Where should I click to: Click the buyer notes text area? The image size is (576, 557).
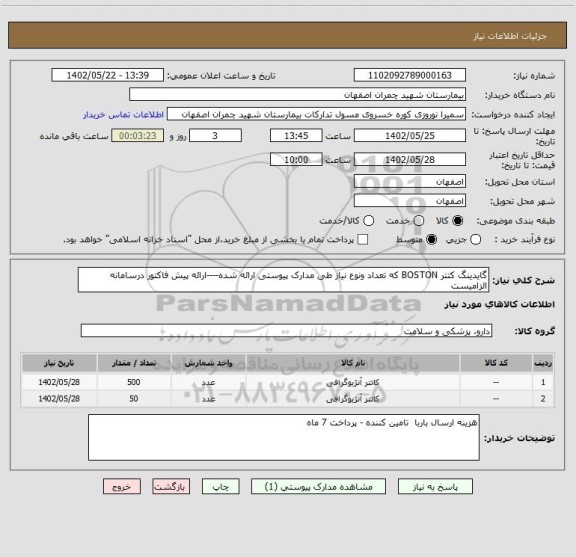click(284, 437)
